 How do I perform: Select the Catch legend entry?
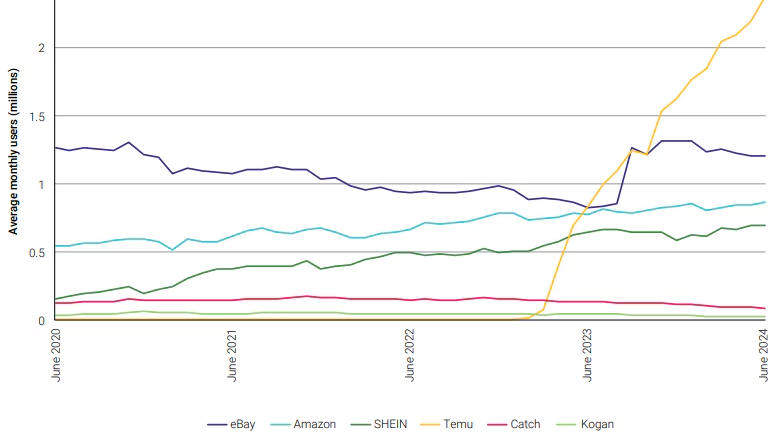(514, 424)
